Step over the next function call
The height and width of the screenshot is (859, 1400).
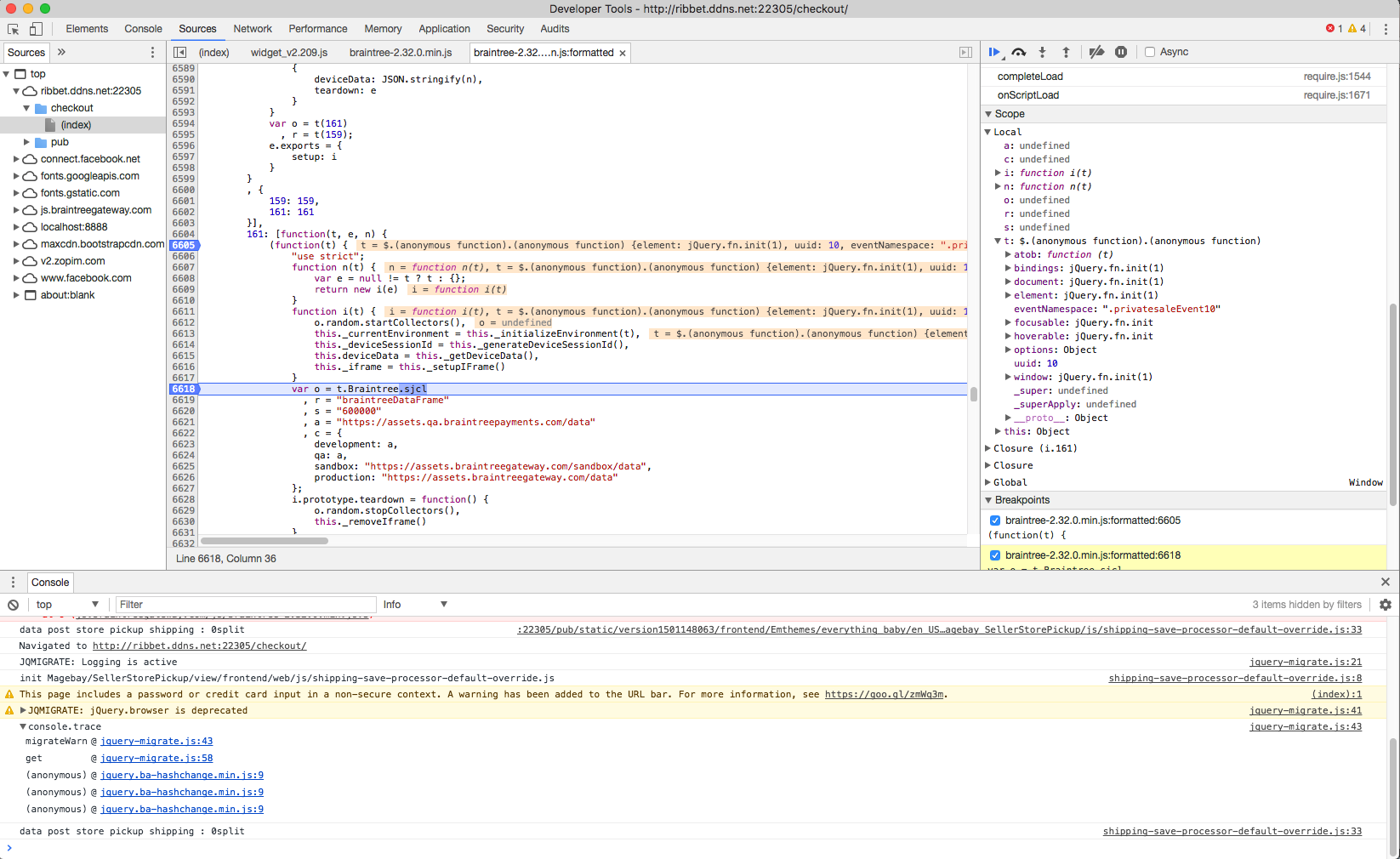[1019, 52]
